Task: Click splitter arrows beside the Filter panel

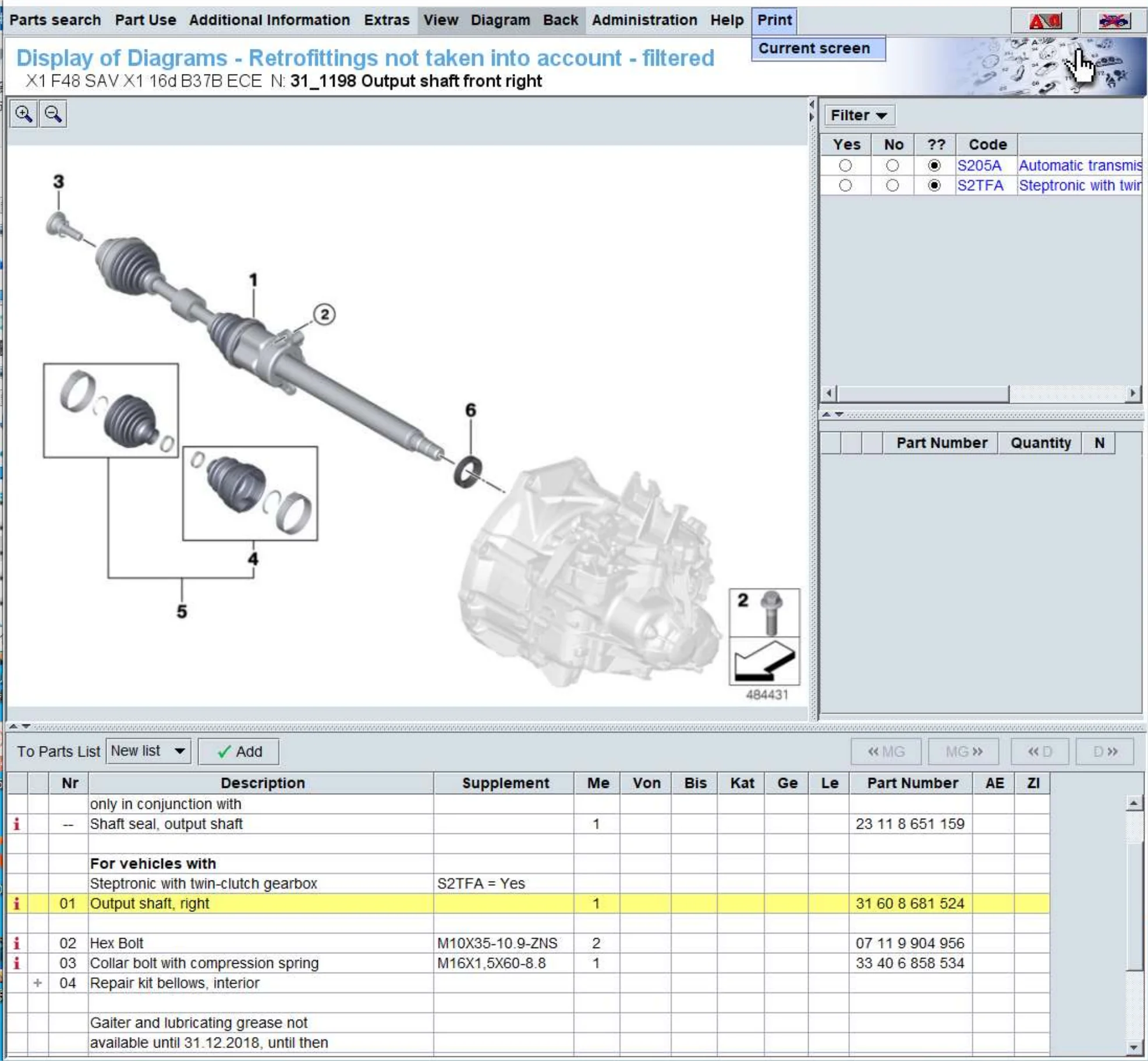Action: pos(812,111)
